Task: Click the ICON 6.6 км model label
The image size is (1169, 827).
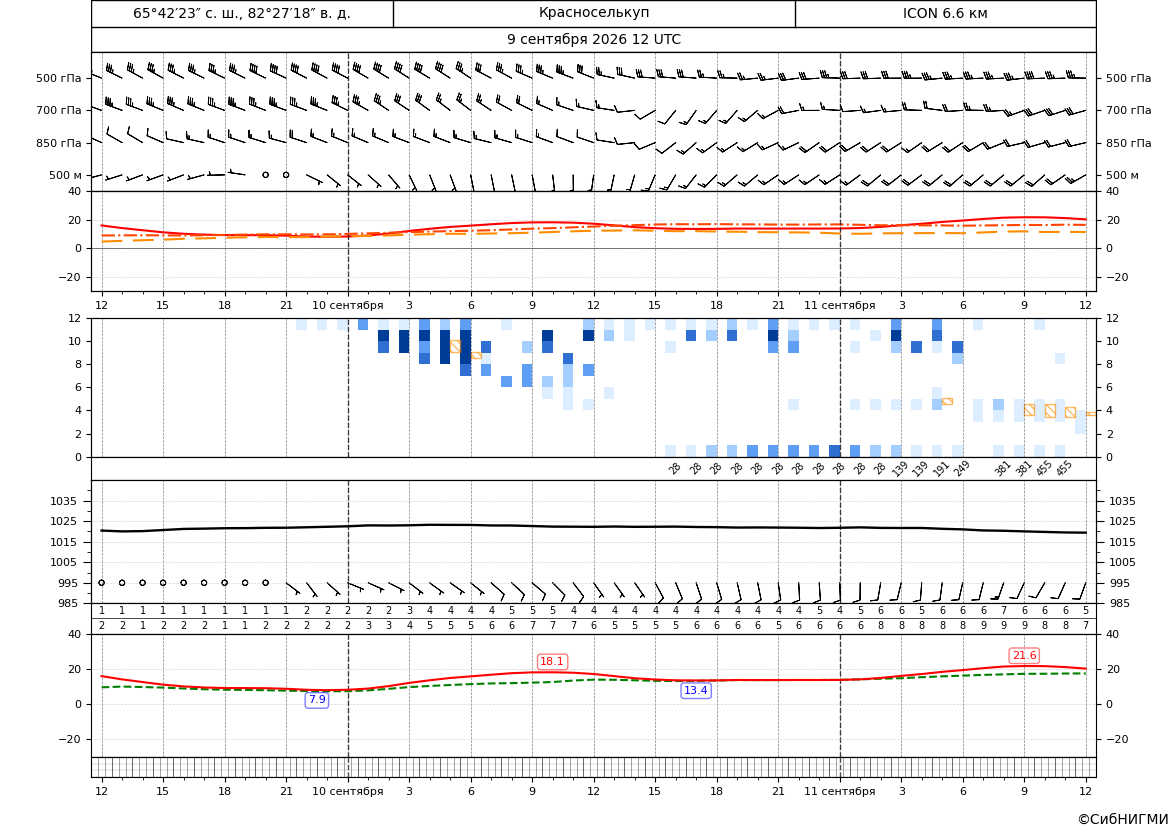Action: [945, 13]
